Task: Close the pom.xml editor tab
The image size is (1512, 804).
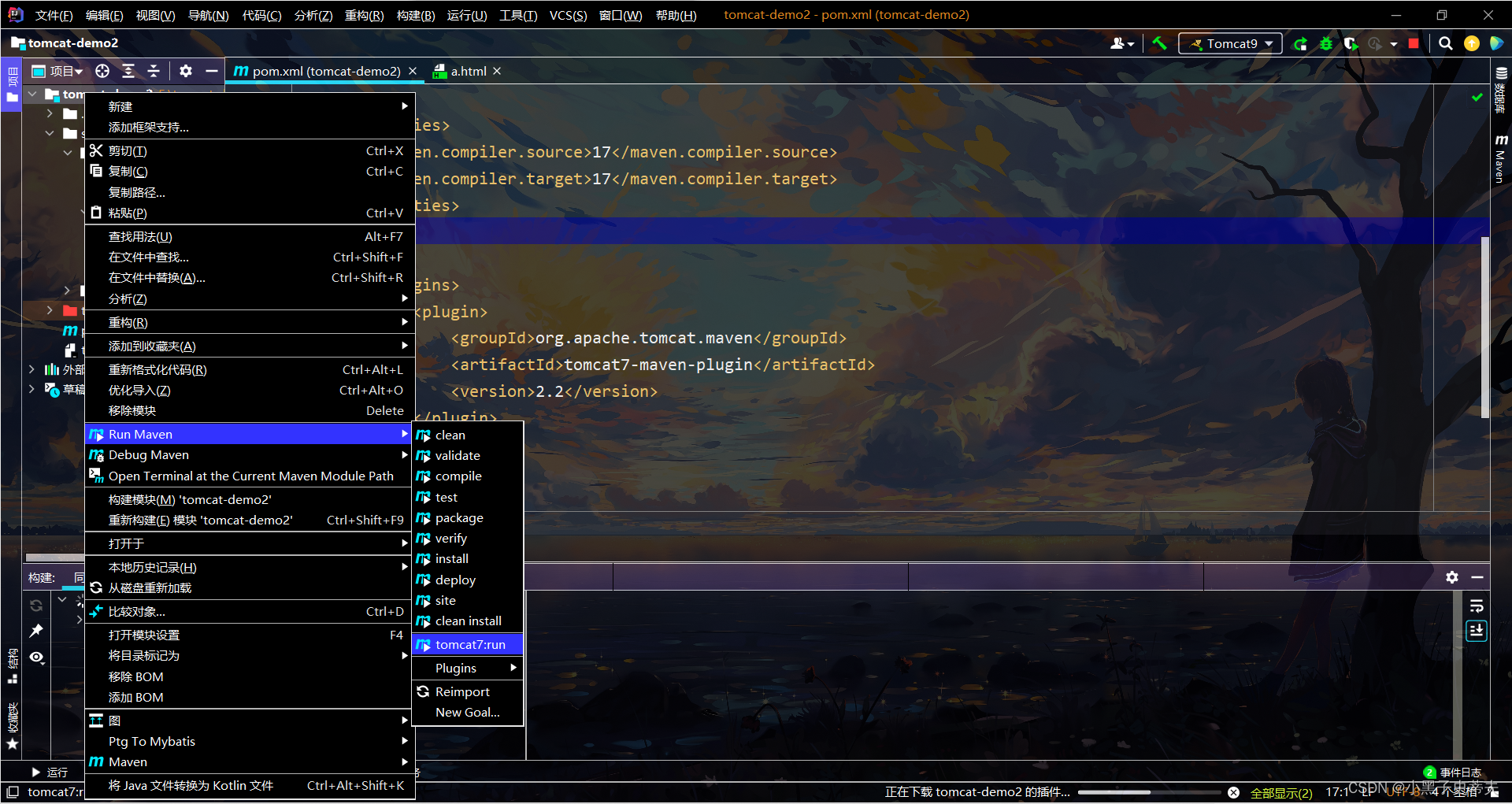Action: click(413, 71)
